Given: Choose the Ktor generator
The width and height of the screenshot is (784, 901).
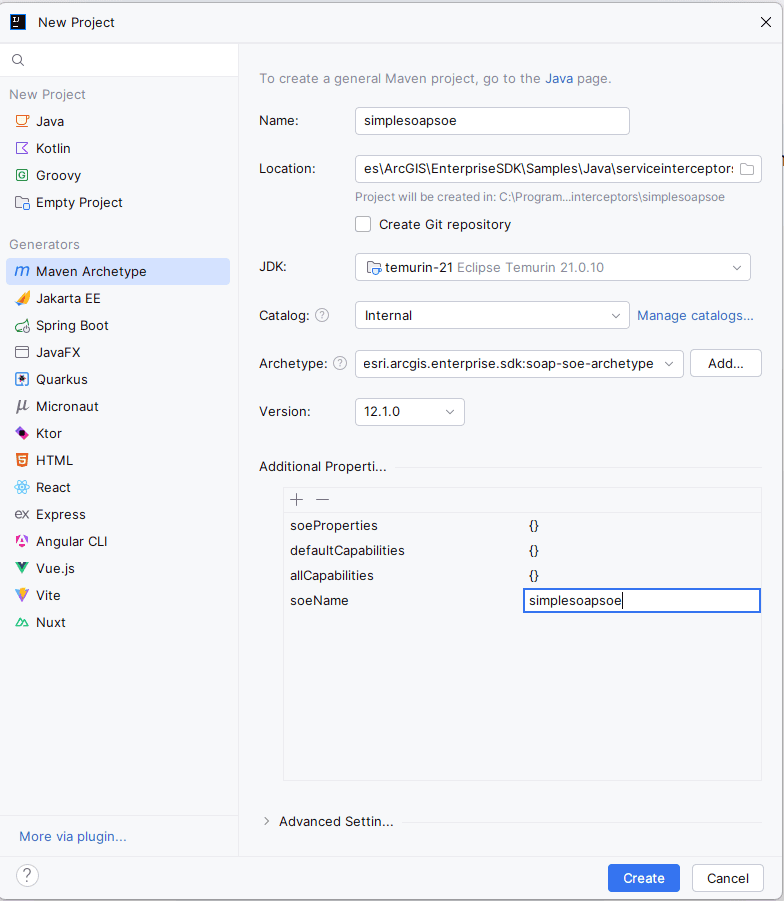Looking at the screenshot, I should tap(118, 433).
